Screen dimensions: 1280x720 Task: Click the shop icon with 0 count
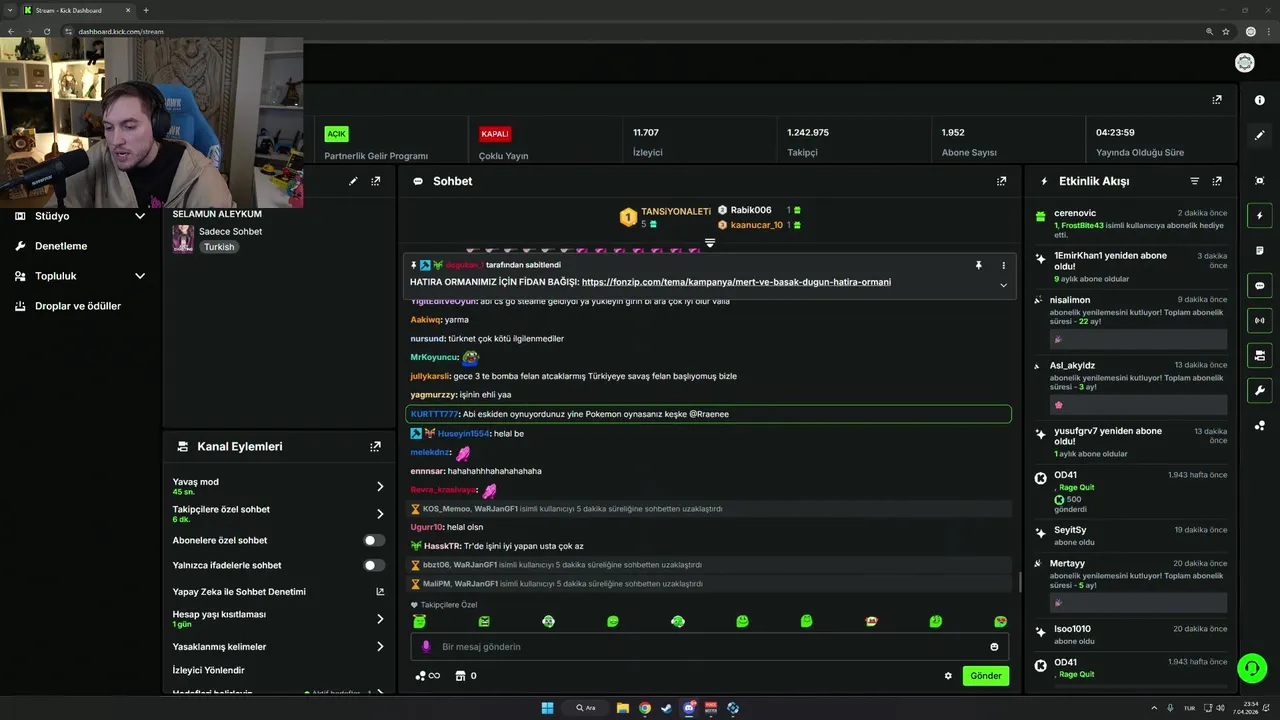pos(466,676)
